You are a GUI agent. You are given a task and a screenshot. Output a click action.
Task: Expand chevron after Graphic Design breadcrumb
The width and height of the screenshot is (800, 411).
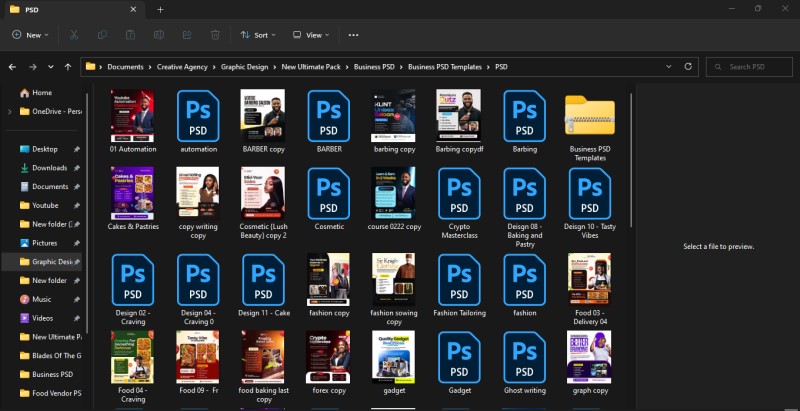click(275, 67)
